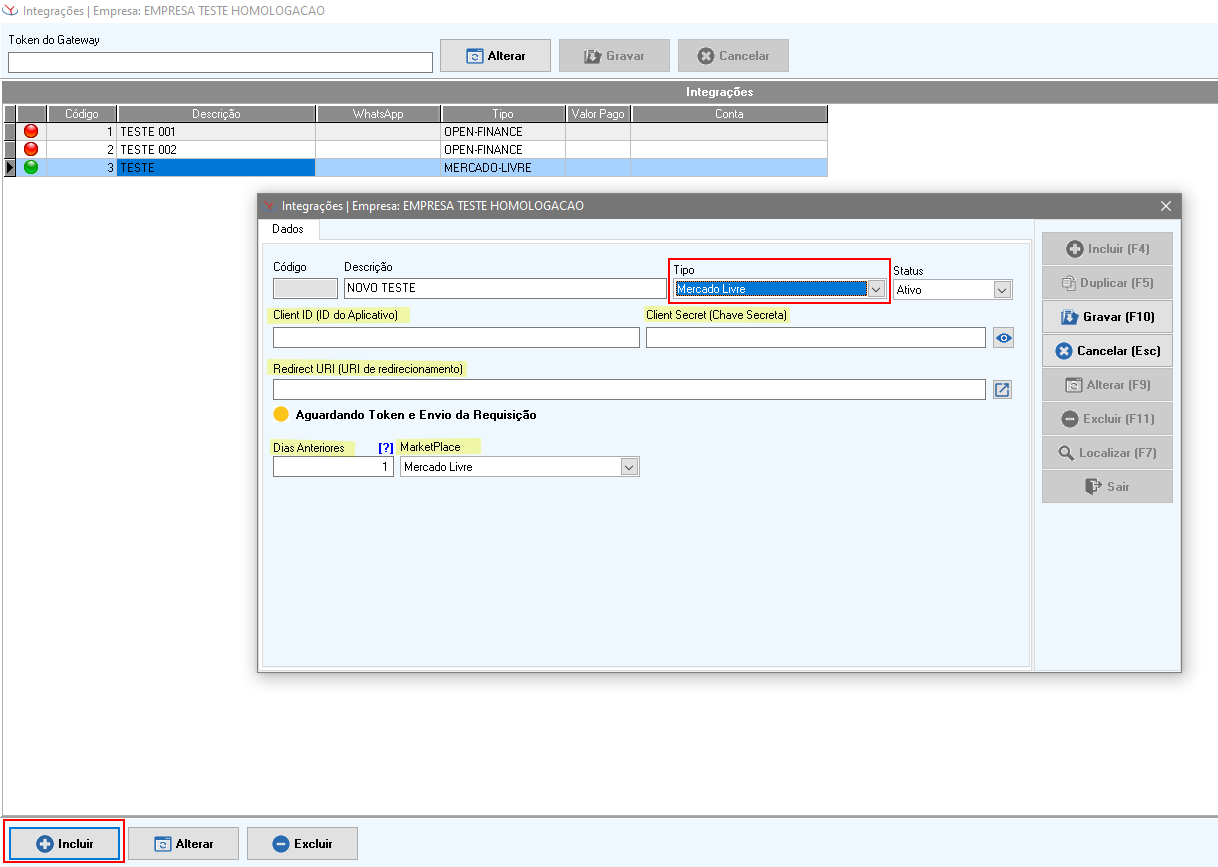Select the MERCADO-LIVRE cell in grid
This screenshot has width=1218, height=867.
pos(503,168)
